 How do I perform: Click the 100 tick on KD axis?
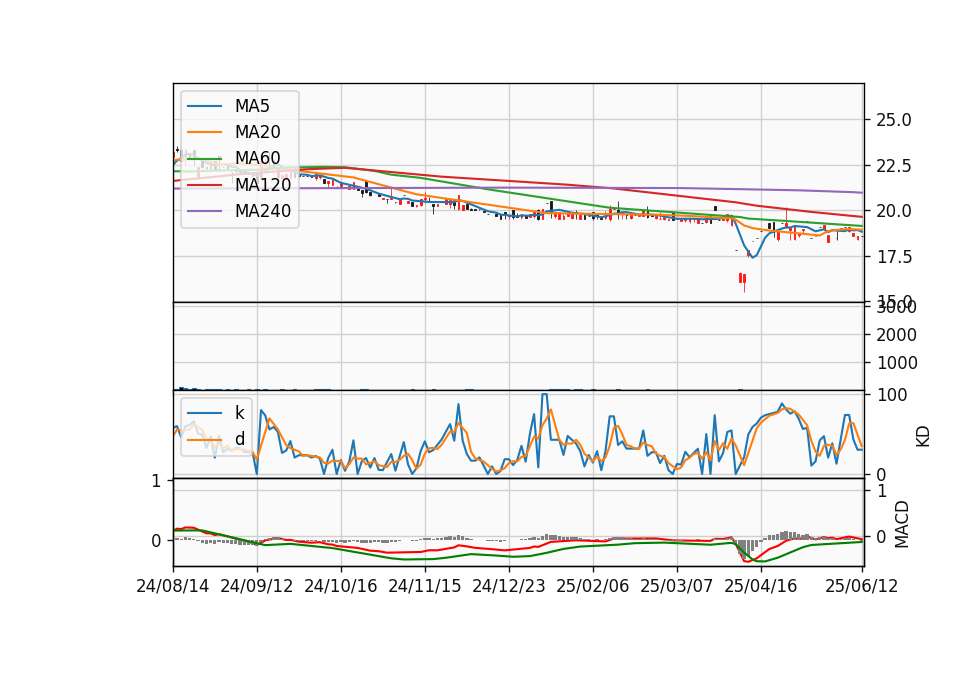tap(892, 395)
